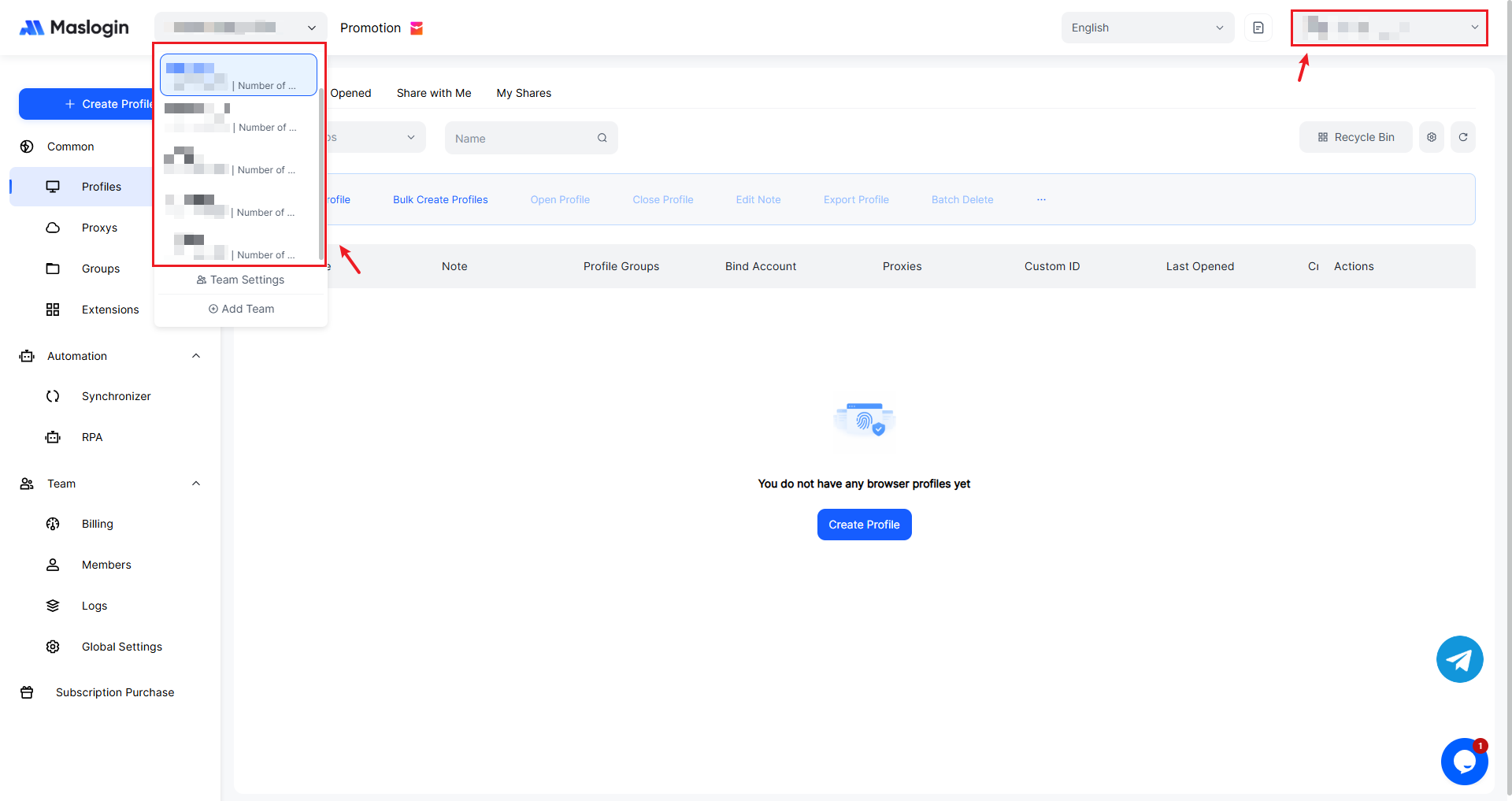Open the user account dropdown
Image resolution: width=1512 pixels, height=801 pixels.
click(x=1389, y=28)
